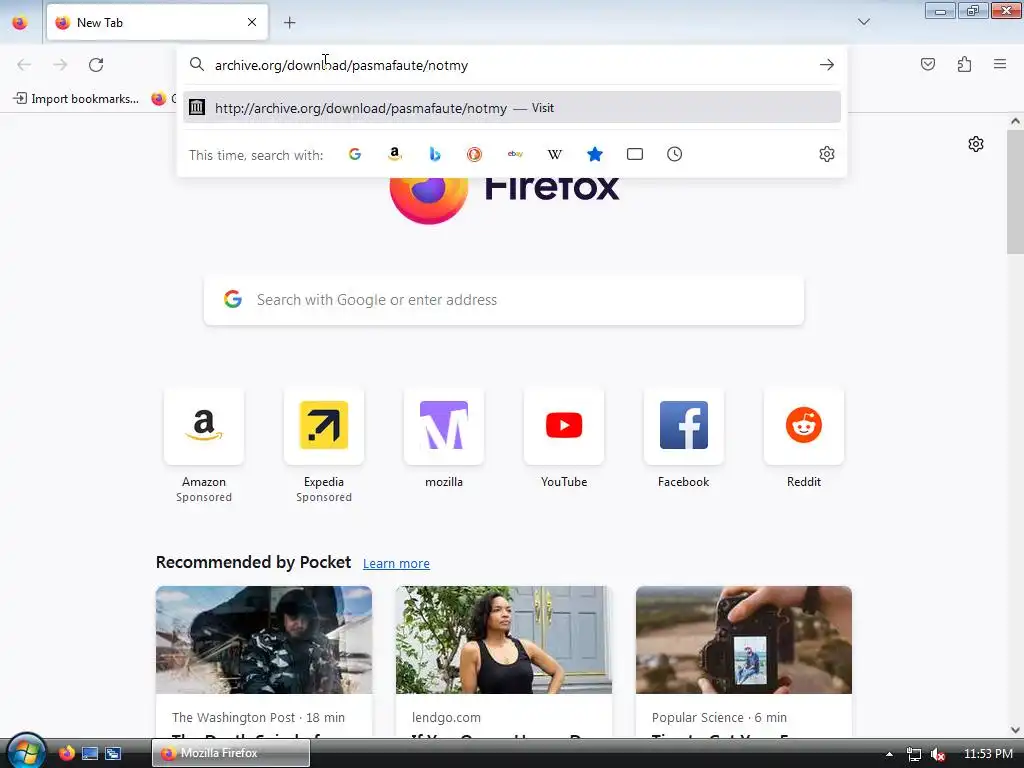Launch Firefox from quick launch

pos(67,753)
